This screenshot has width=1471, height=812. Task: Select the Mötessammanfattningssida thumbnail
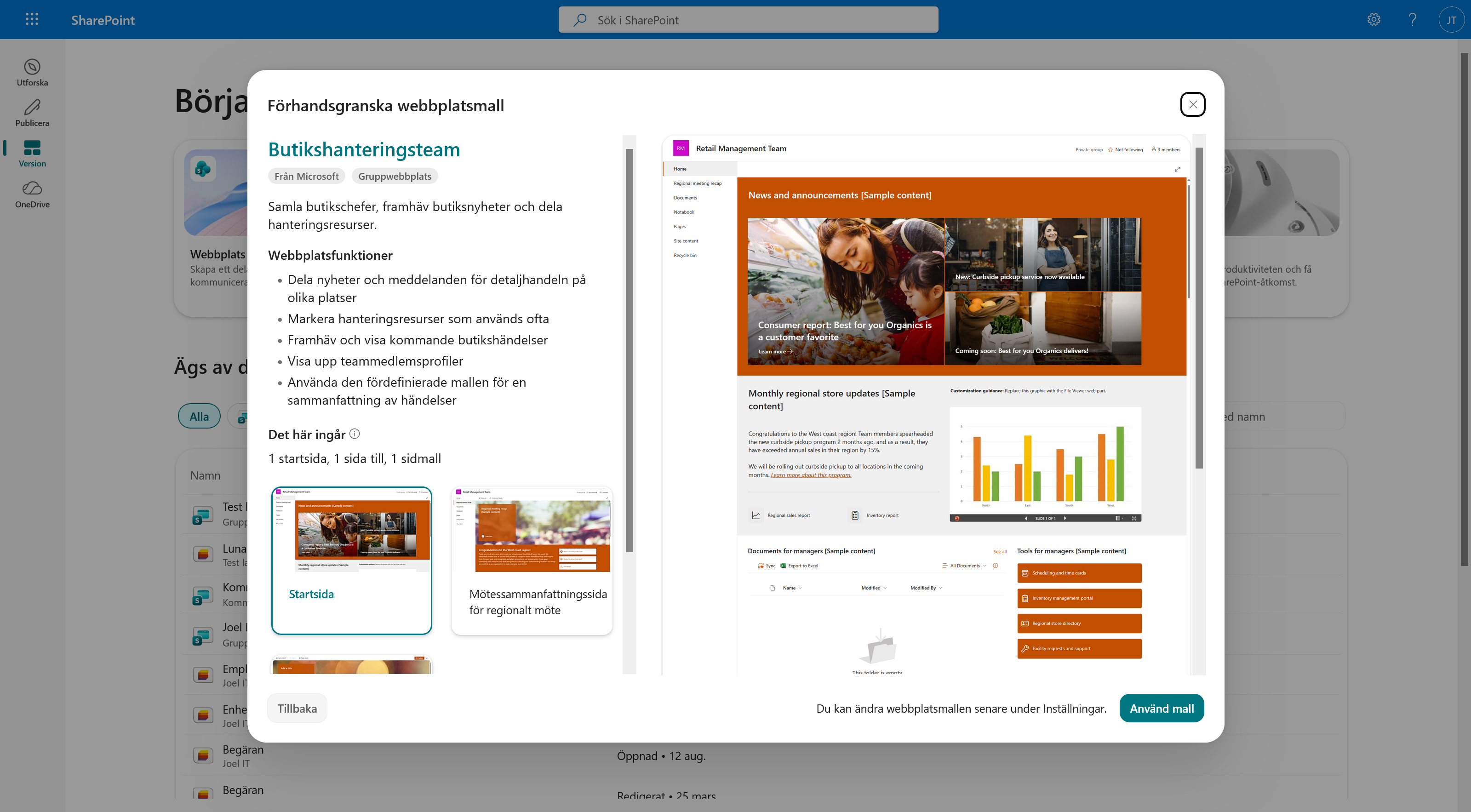532,560
